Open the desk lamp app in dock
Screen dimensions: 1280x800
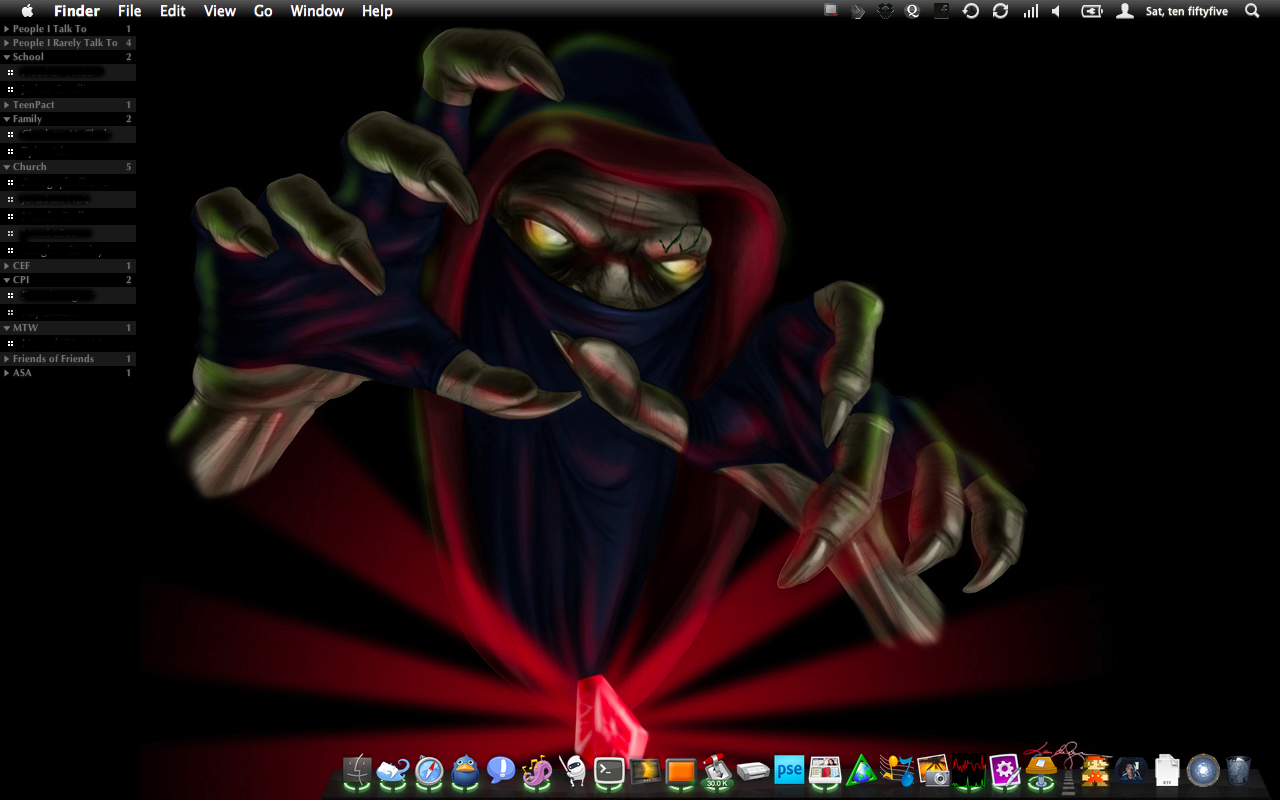pos(1041,771)
